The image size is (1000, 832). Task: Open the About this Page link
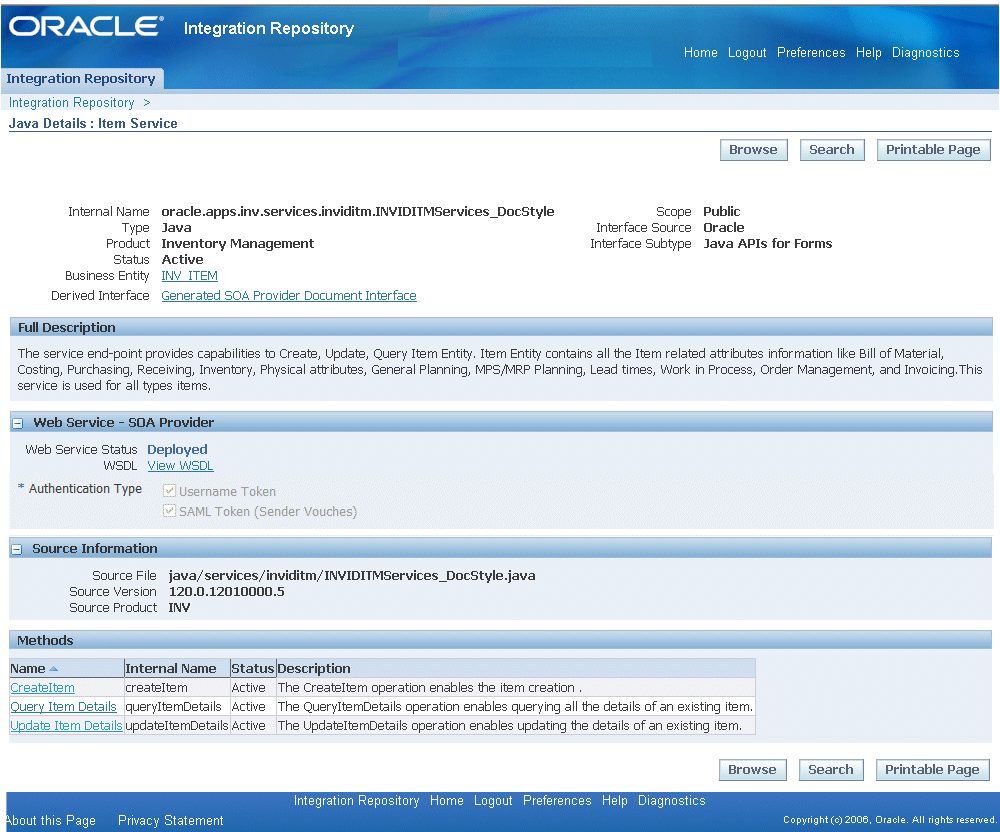(x=50, y=821)
